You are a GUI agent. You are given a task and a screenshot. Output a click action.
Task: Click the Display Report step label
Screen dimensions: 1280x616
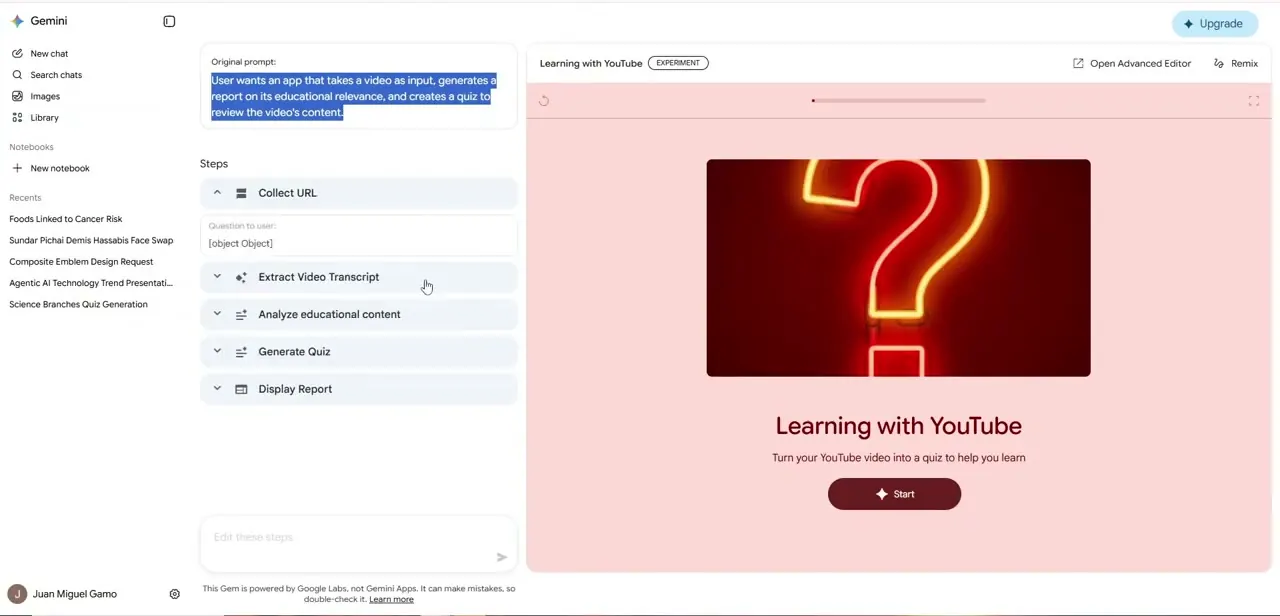pyautogui.click(x=295, y=389)
